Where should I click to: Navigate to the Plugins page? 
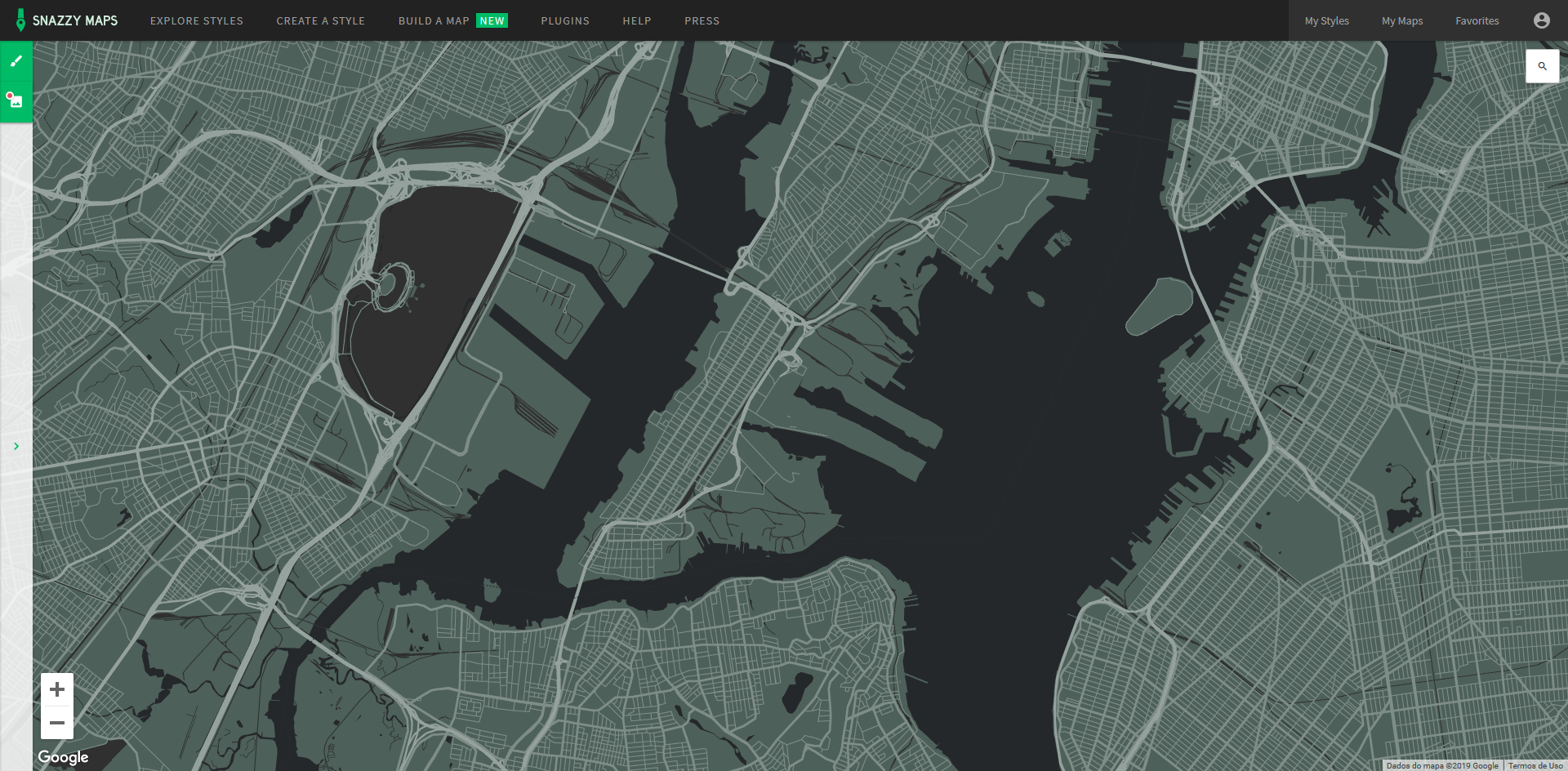[565, 20]
